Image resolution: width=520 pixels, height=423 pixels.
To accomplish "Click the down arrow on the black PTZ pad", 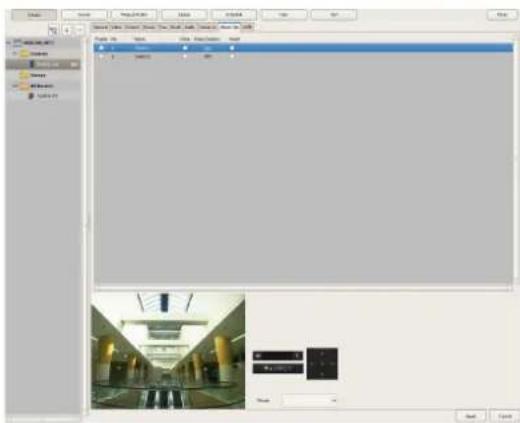I will coord(322,374).
